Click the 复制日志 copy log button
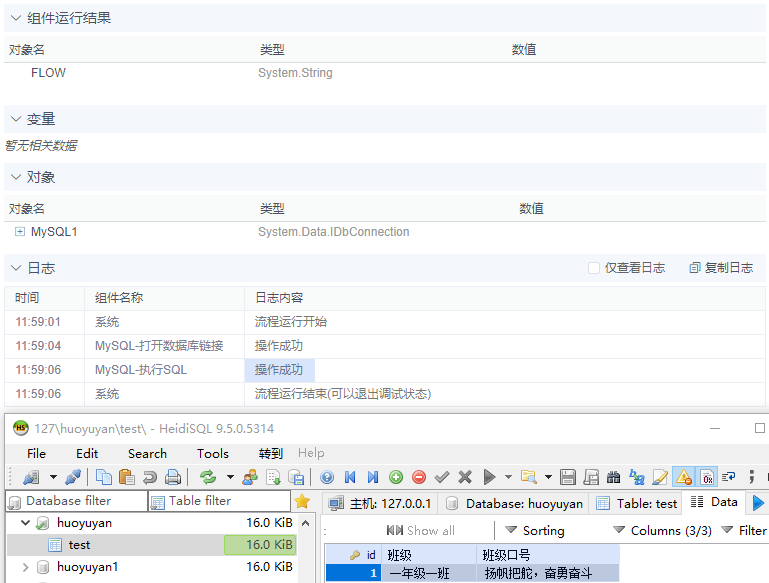 click(721, 268)
